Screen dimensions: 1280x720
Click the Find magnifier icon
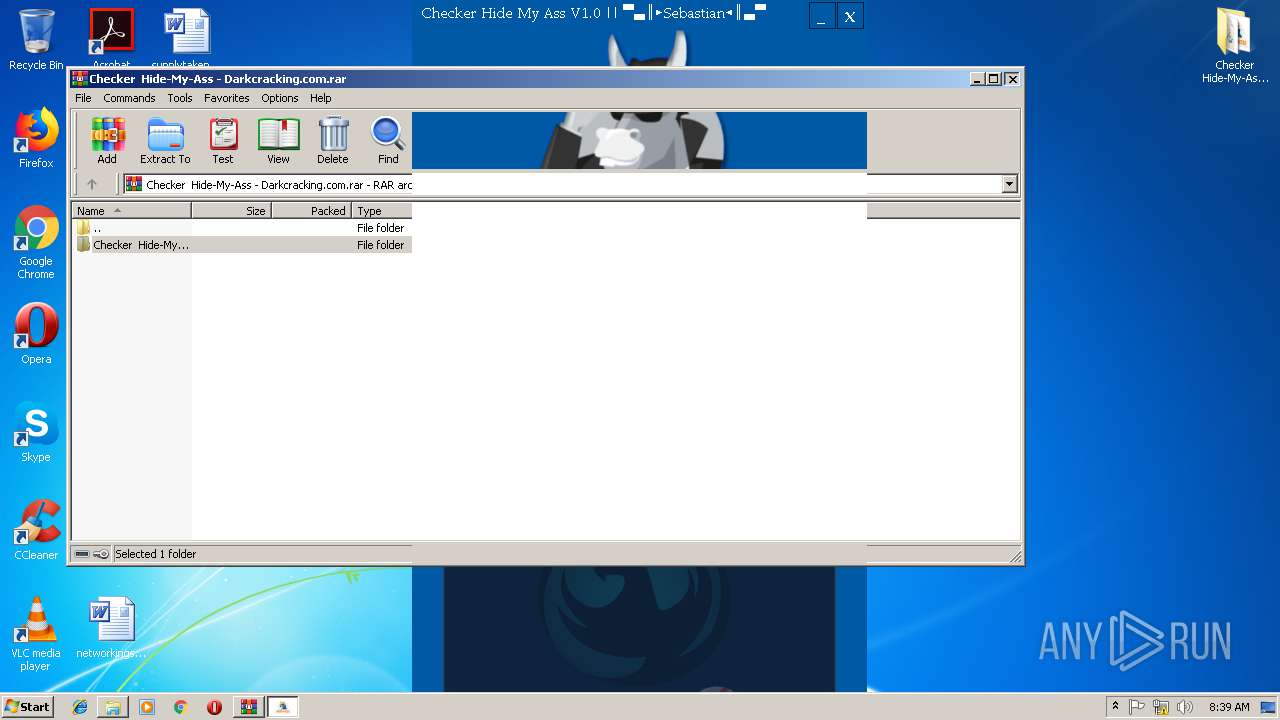388,140
